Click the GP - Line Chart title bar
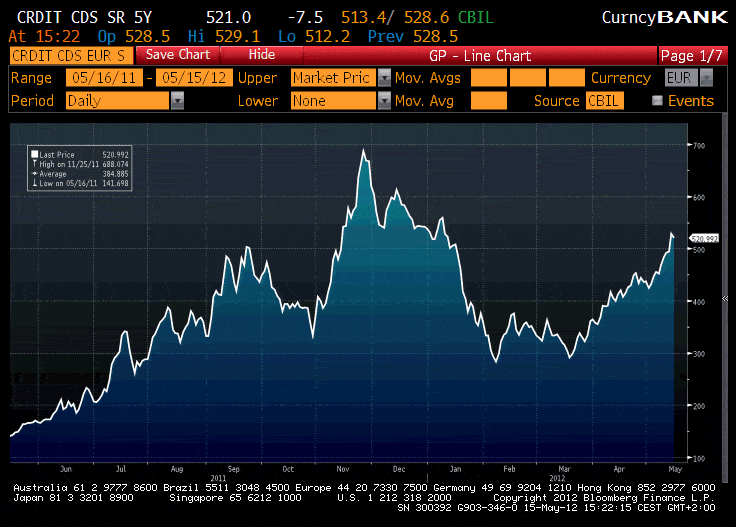The image size is (736, 527). point(478,55)
